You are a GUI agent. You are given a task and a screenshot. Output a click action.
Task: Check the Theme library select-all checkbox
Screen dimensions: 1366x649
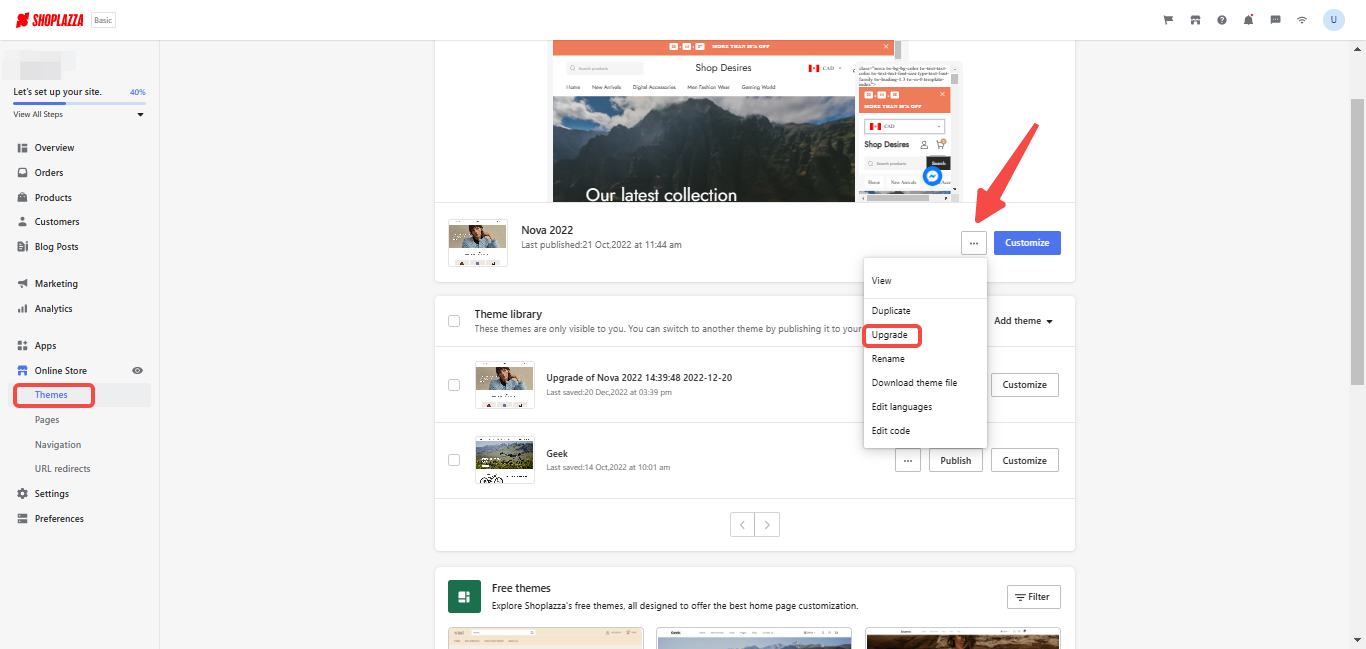(454, 321)
